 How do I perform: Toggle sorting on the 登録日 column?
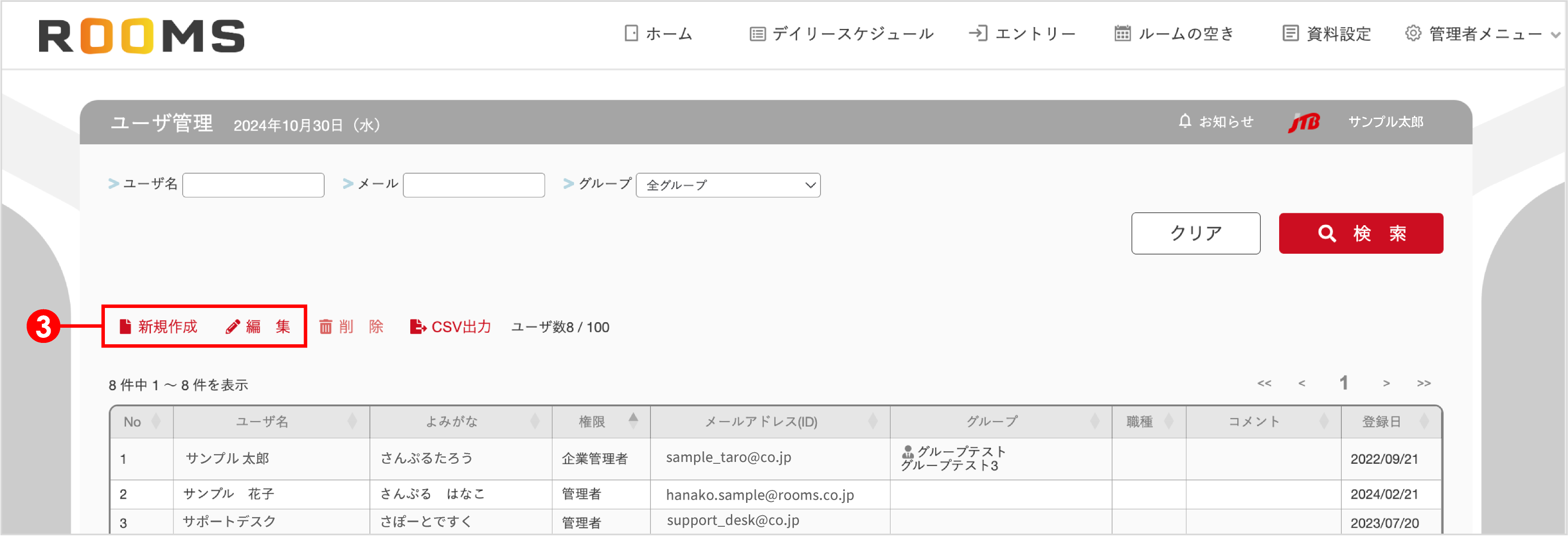[x=1424, y=421]
